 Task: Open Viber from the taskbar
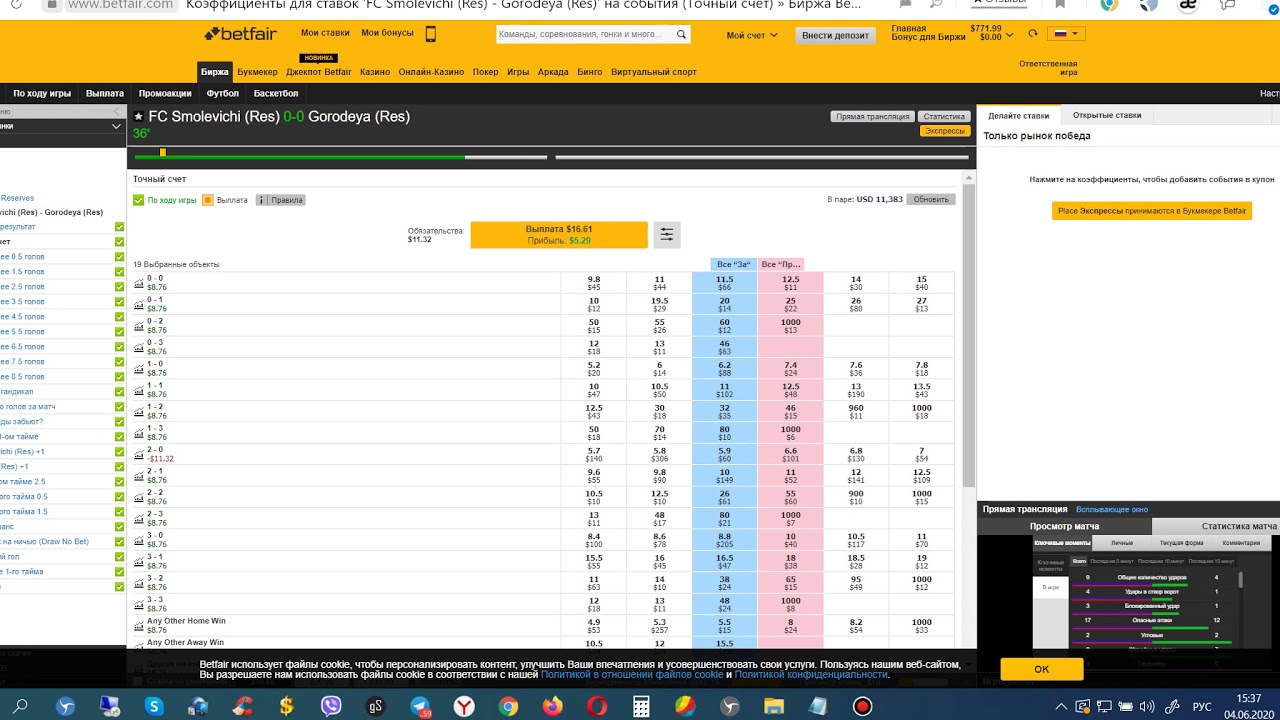331,706
